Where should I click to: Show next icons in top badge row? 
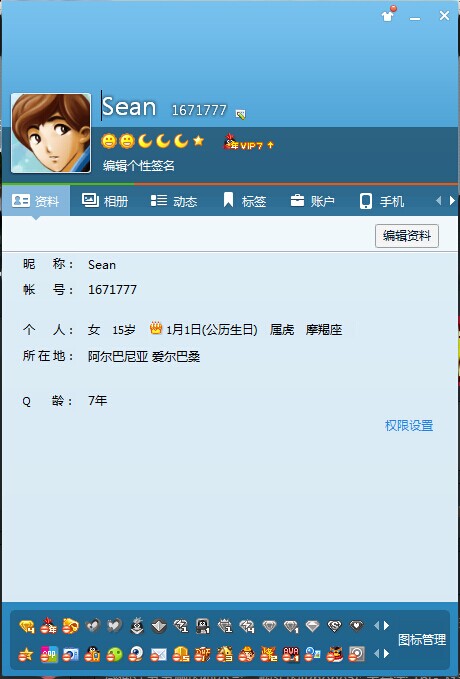[386, 625]
